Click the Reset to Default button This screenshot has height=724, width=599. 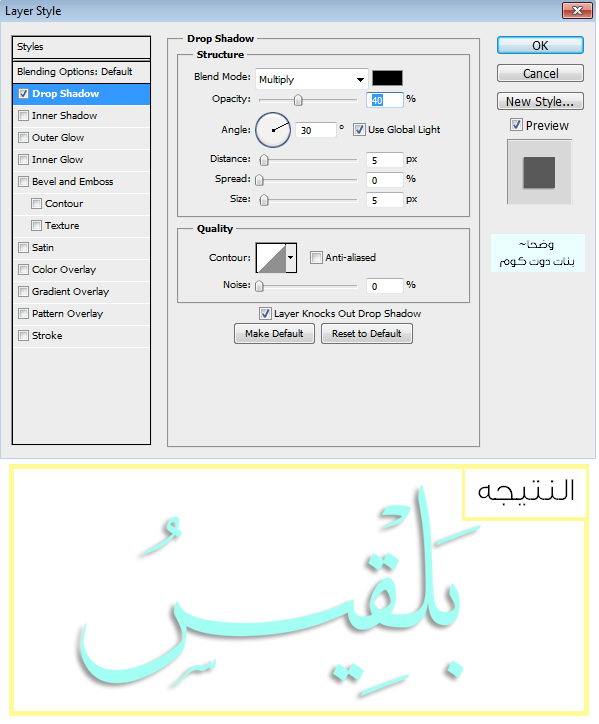point(367,333)
